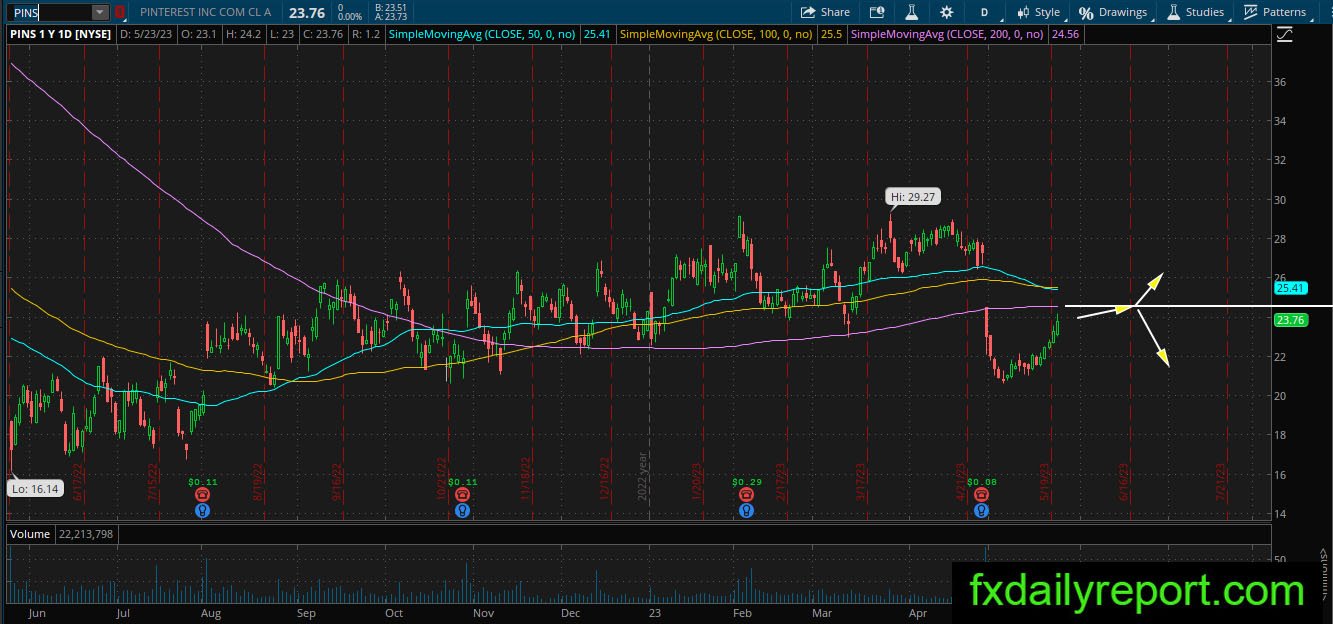
Task: Click the Nov label on time axis
Action: tap(484, 612)
